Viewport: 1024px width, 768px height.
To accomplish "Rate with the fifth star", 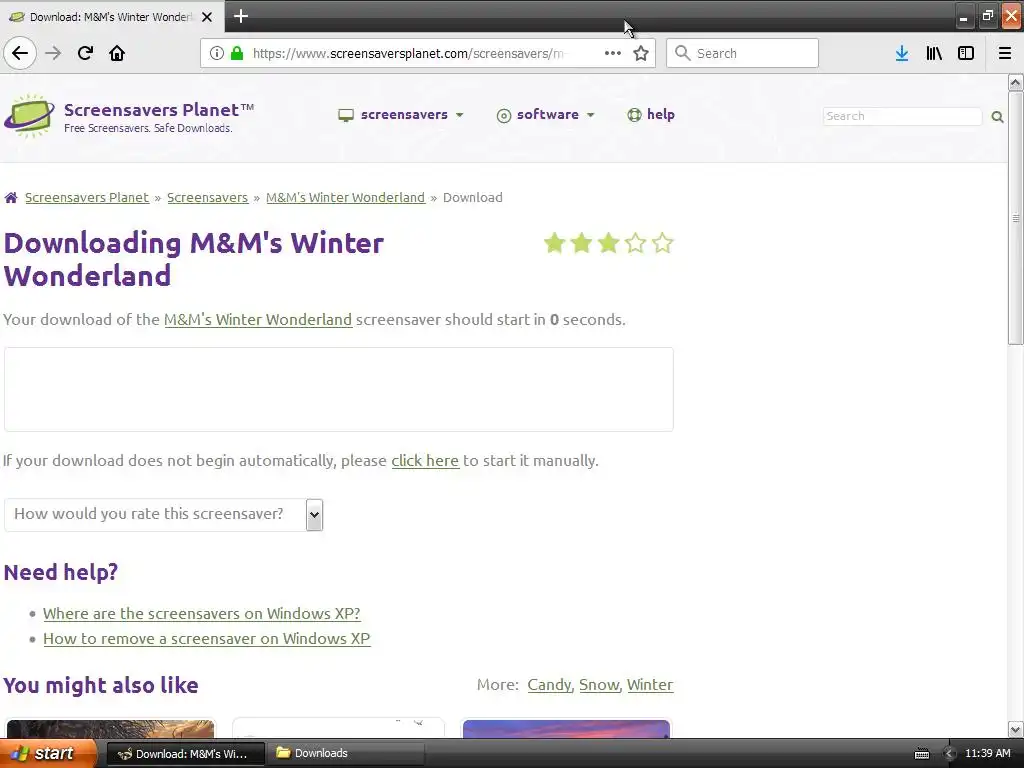I will point(662,243).
